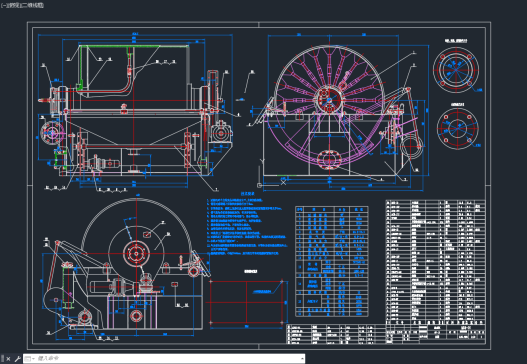This screenshot has width=527, height=364.
Task: Close the command line window
Action: click(x=8, y=359)
